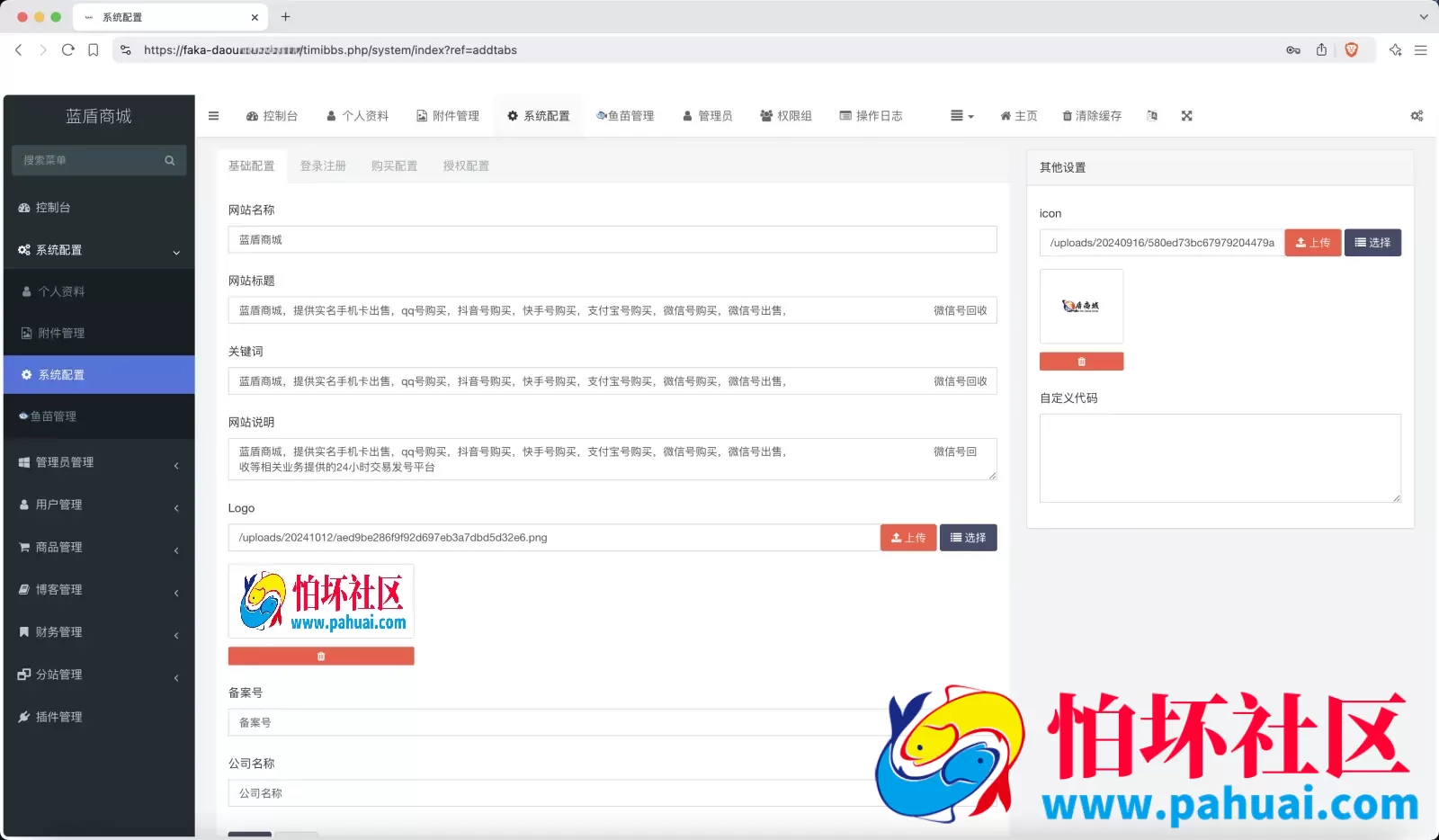
Task: Click the browser share icon
Action: (x=1321, y=50)
